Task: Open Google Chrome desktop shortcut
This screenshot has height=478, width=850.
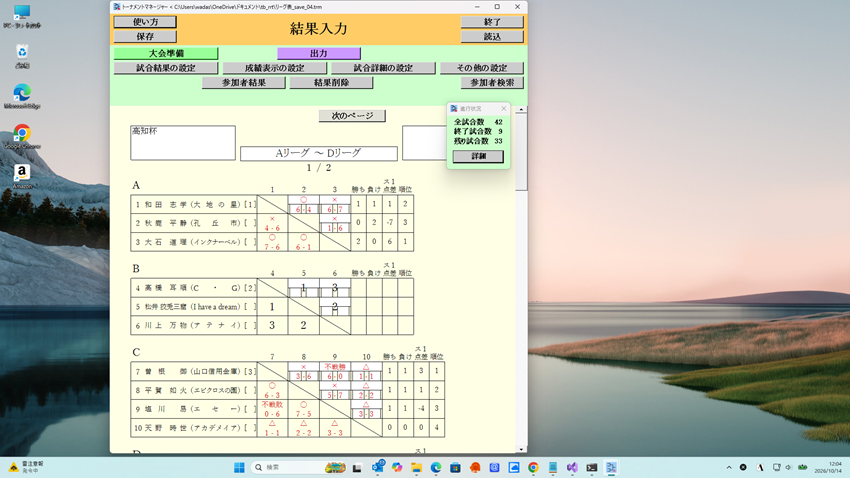Action: click(22, 137)
